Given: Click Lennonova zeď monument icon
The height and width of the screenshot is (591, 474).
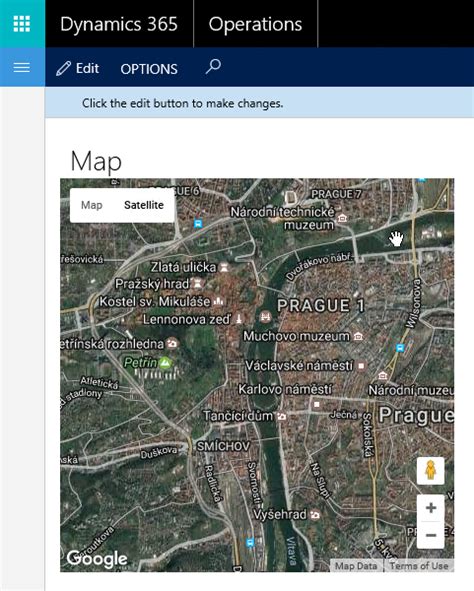Looking at the screenshot, I should [239, 319].
